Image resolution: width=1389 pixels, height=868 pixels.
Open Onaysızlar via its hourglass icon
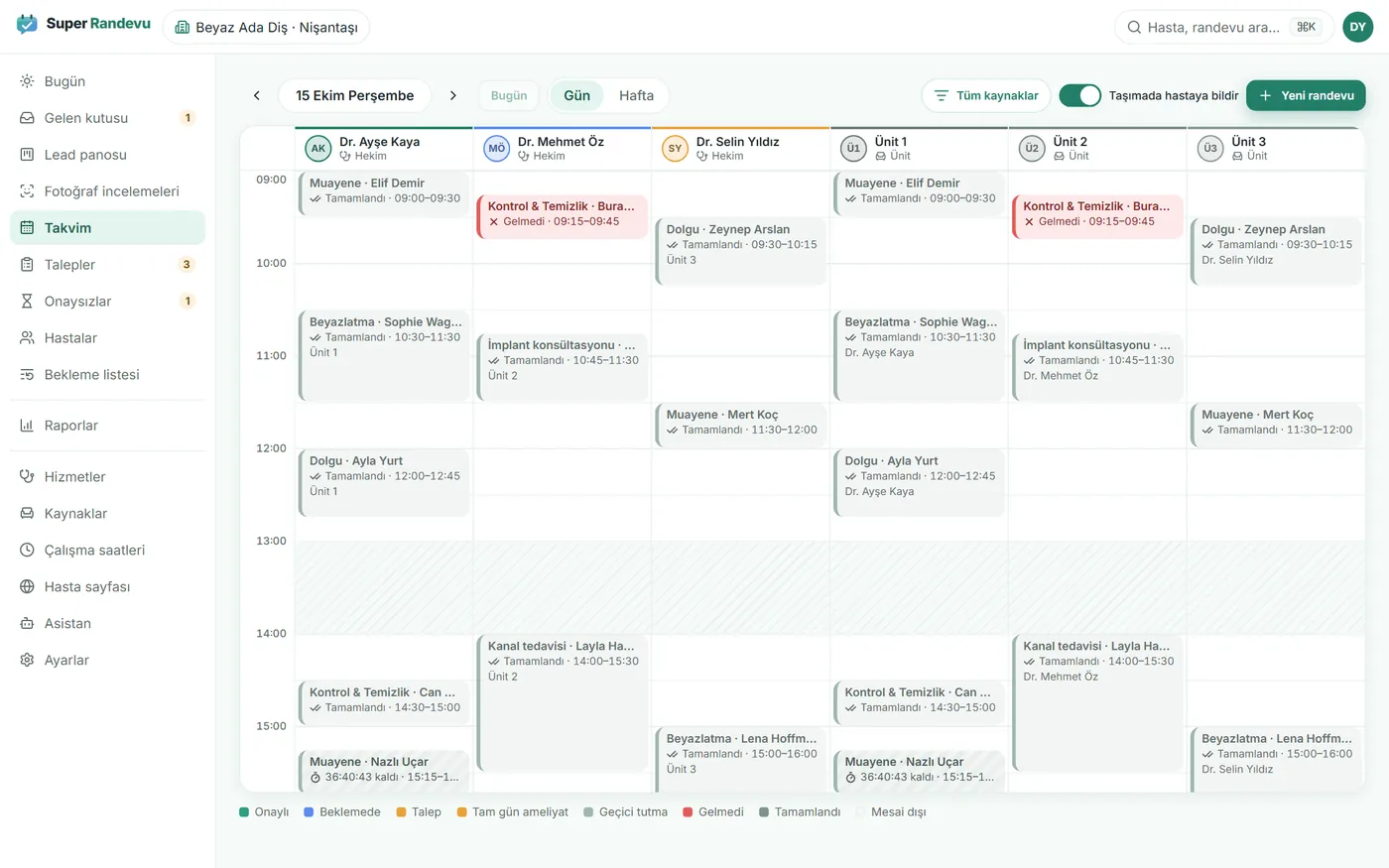[27, 302]
